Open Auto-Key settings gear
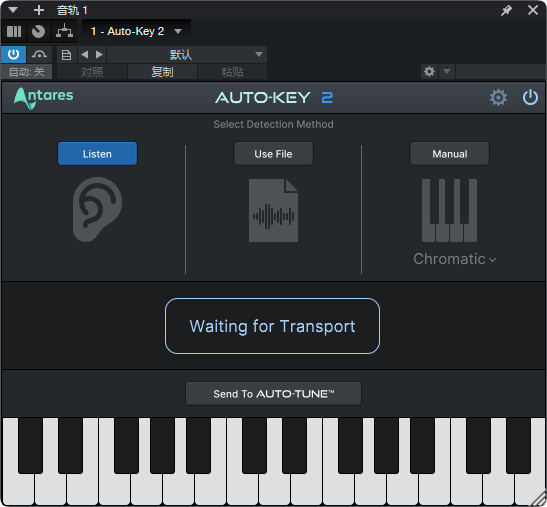 tap(498, 97)
